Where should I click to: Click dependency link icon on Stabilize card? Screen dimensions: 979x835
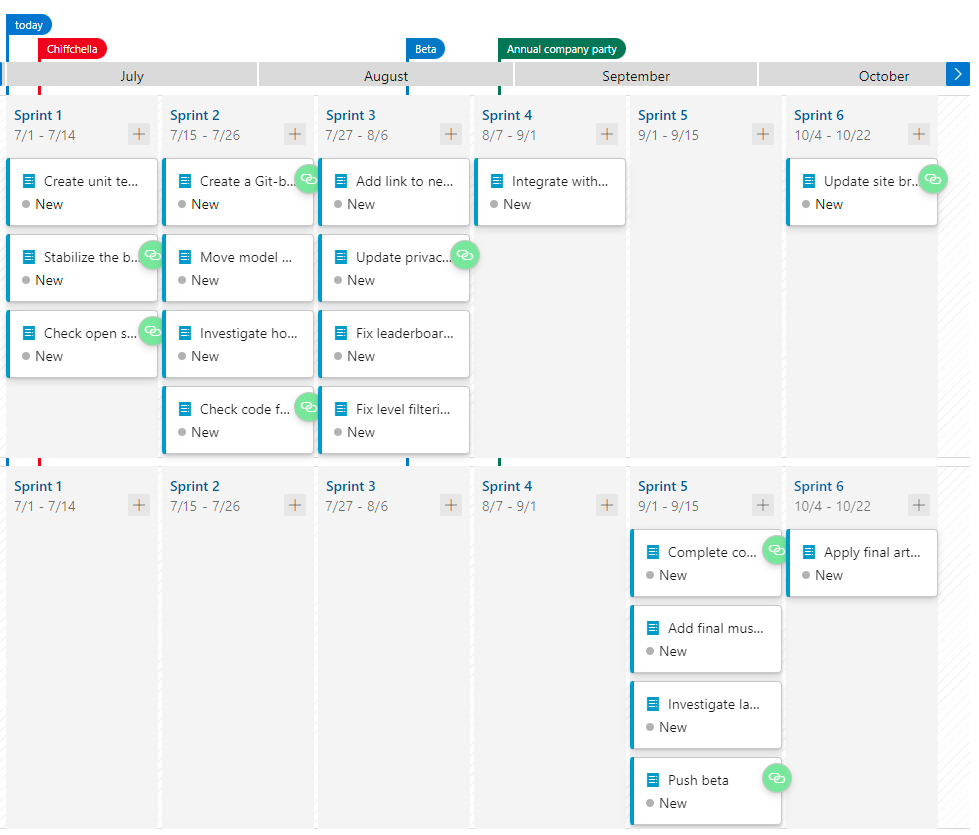click(x=152, y=255)
